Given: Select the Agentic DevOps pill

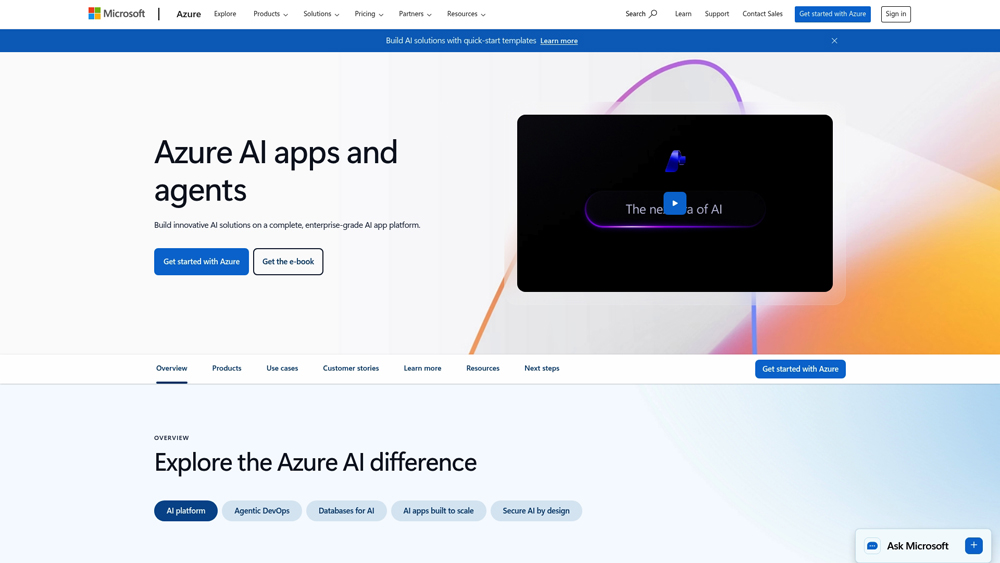Looking at the screenshot, I should click(x=261, y=511).
